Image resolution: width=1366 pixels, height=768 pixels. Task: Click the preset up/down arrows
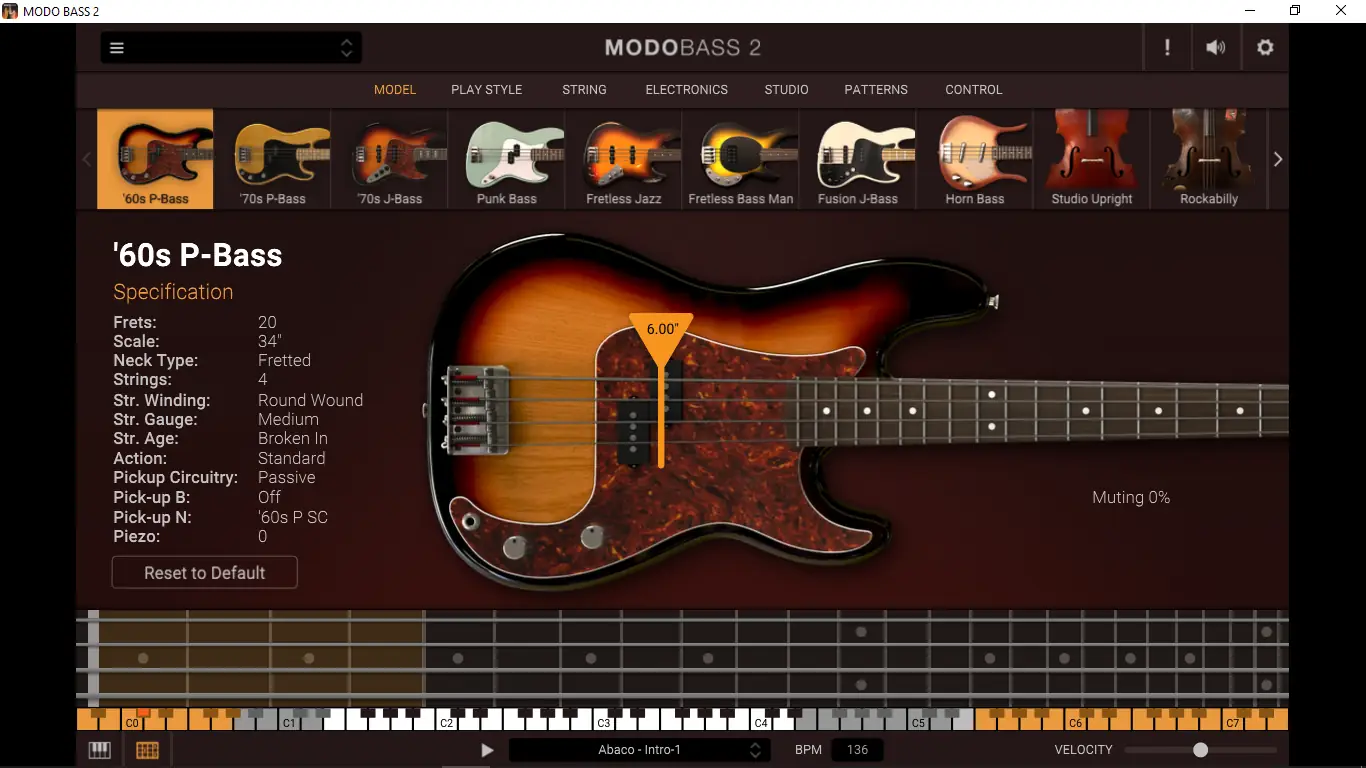(347, 48)
